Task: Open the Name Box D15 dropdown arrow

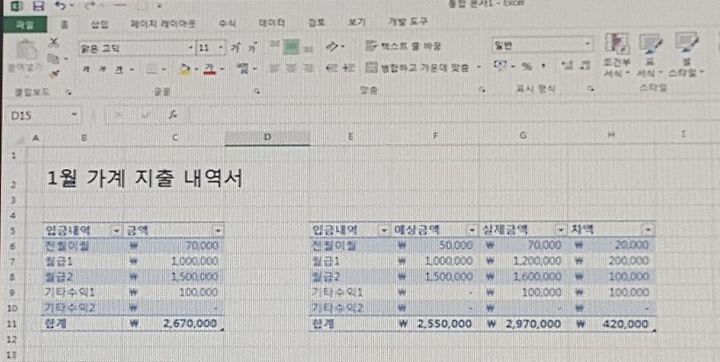Action: click(x=74, y=115)
